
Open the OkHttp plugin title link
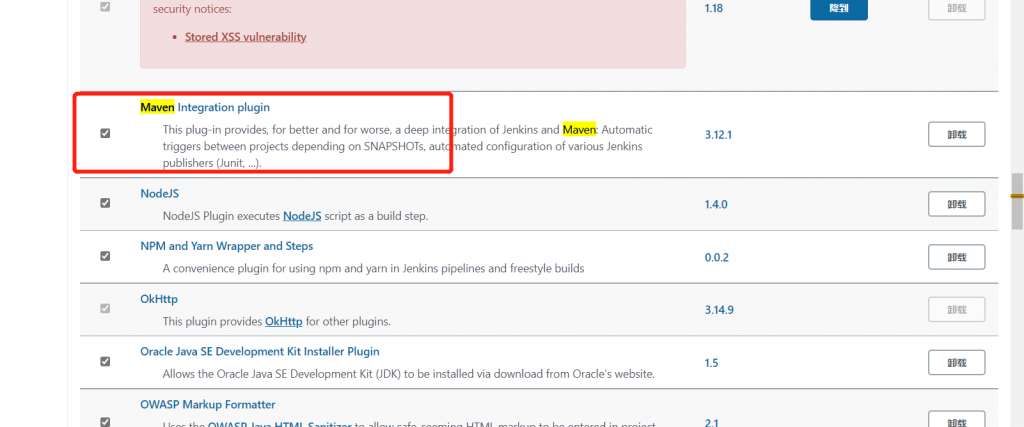coord(159,299)
